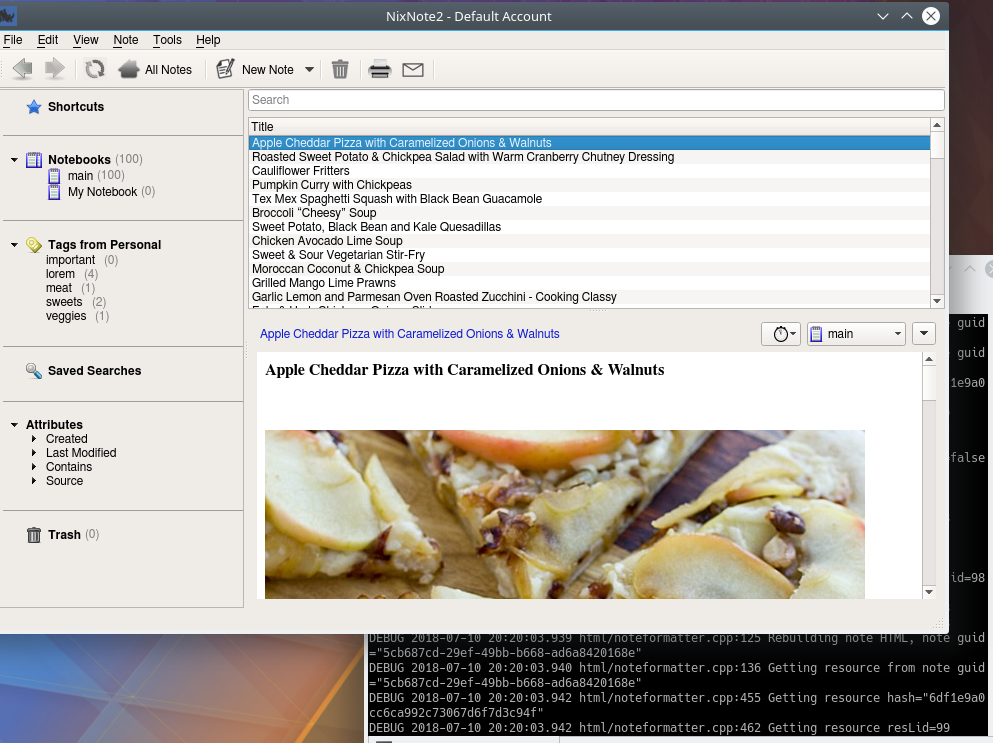Click the Search input field
993x743 pixels.
596,100
